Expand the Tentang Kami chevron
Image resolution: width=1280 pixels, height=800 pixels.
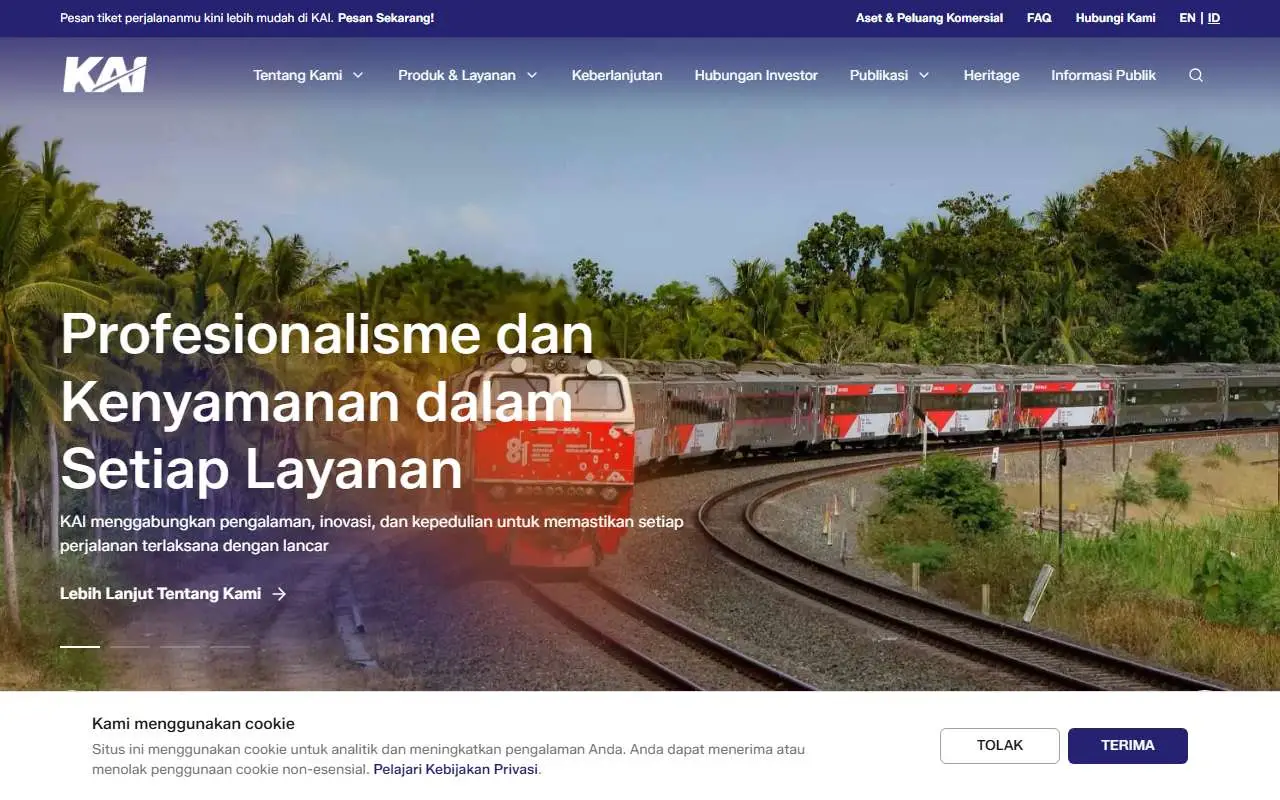(x=358, y=75)
